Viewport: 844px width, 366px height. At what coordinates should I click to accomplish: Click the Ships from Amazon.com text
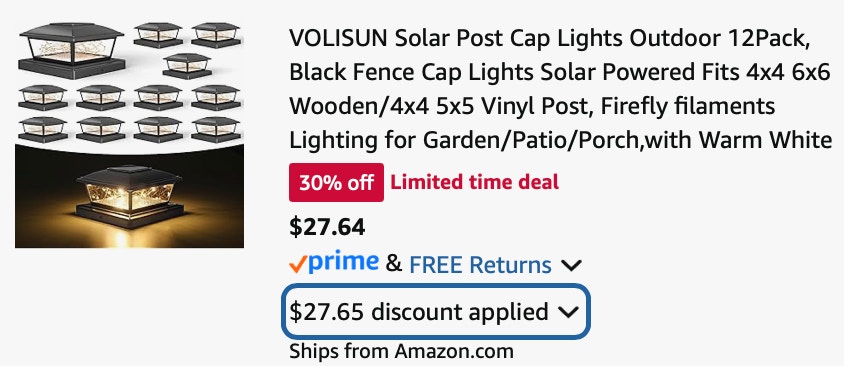pyautogui.click(x=402, y=351)
